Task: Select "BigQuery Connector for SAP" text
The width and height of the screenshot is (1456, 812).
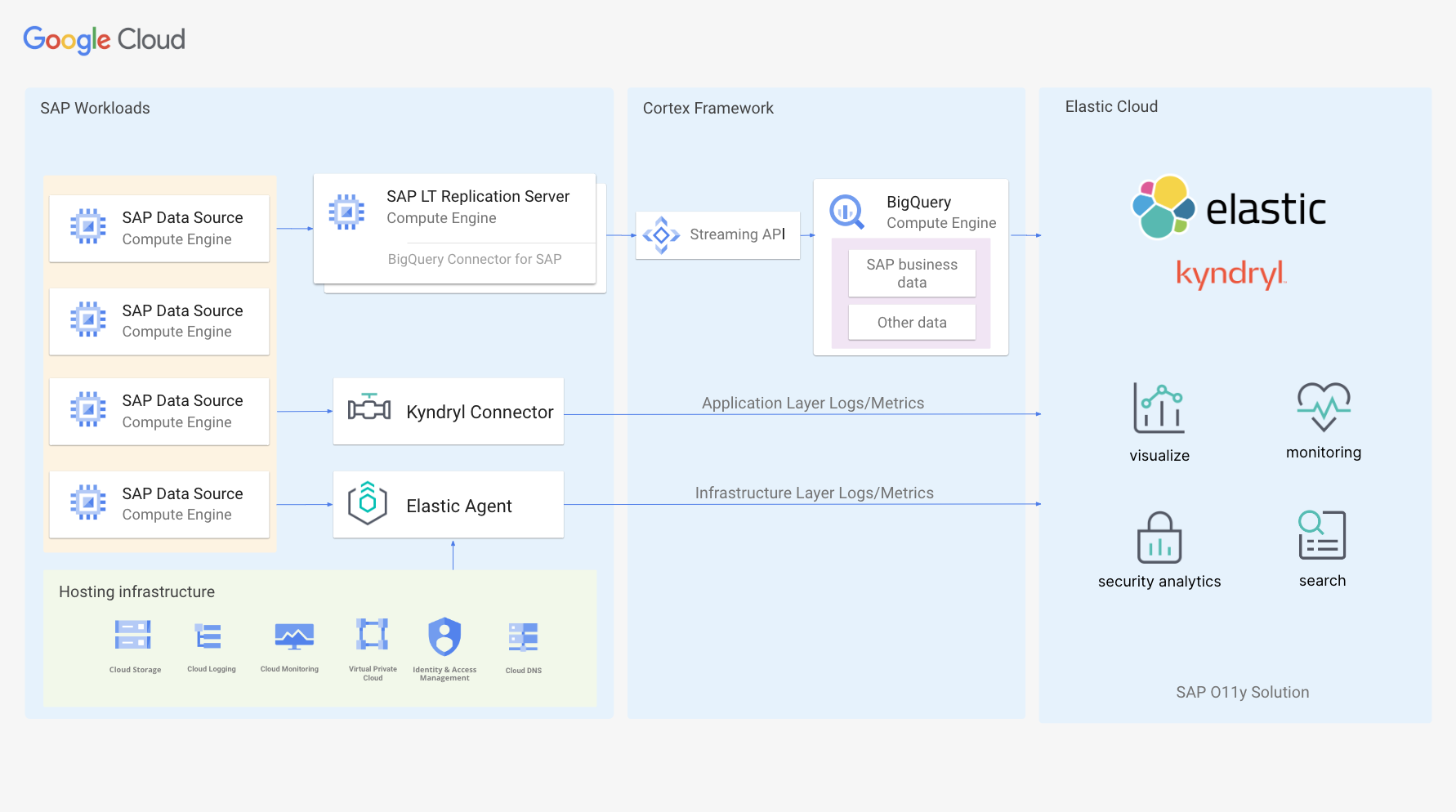Action: click(475, 259)
